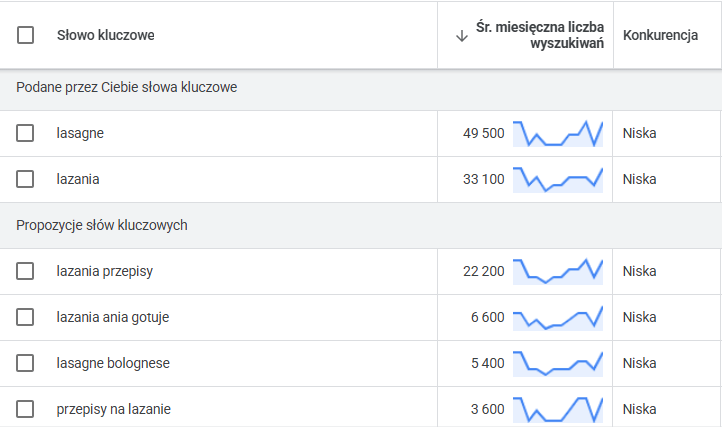This screenshot has width=722, height=427.
Task: Click the Słowo kluczowe column header
Action: pos(105,36)
